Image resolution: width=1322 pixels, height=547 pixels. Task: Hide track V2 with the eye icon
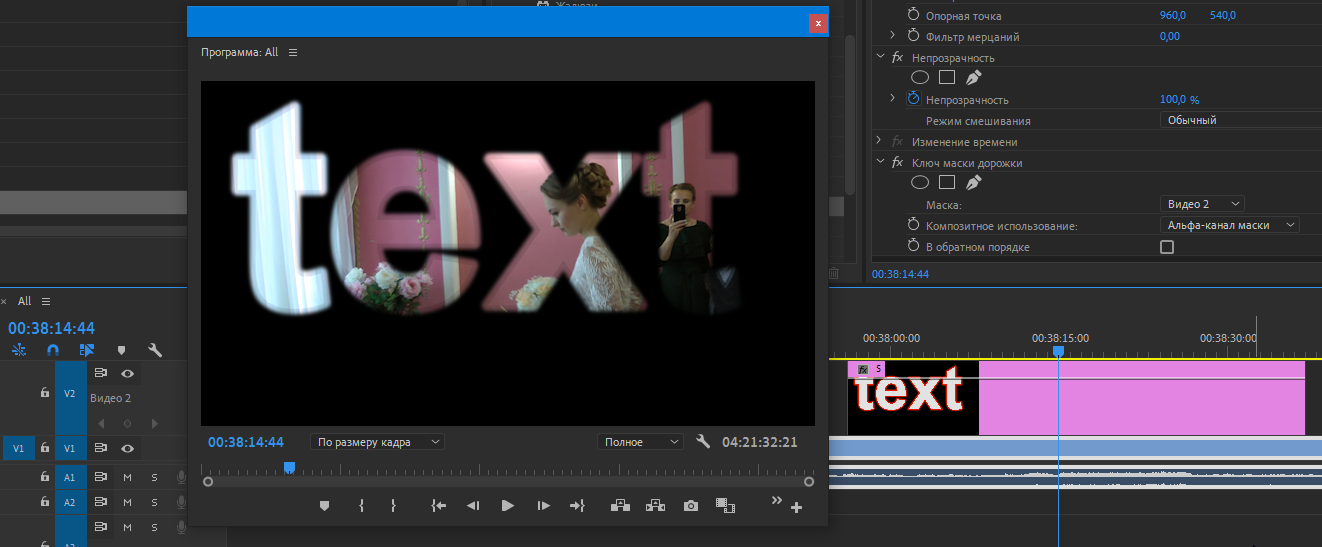point(128,373)
